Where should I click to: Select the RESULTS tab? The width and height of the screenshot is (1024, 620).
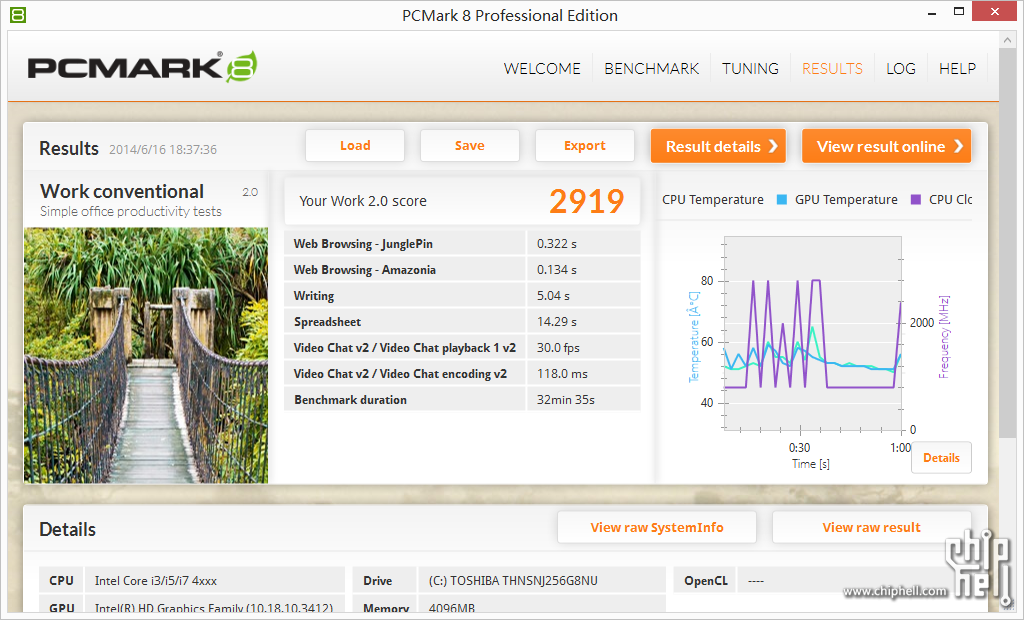pos(832,69)
